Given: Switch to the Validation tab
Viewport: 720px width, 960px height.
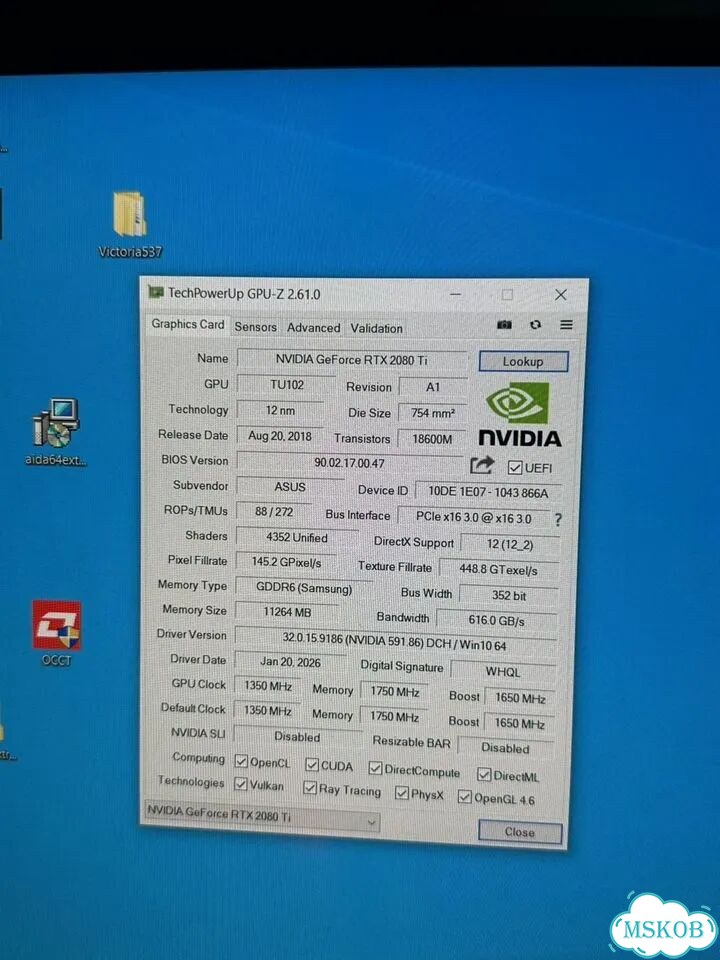Looking at the screenshot, I should 377,328.
